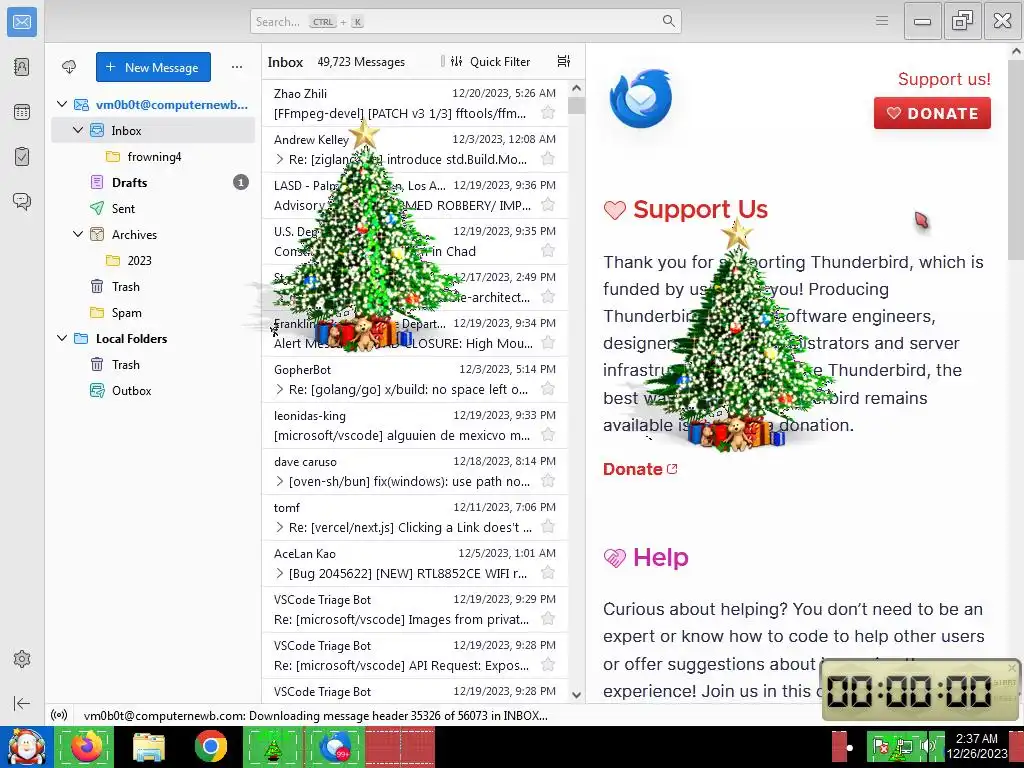Collapse the Archives folder
The width and height of the screenshot is (1024, 768).
78,234
